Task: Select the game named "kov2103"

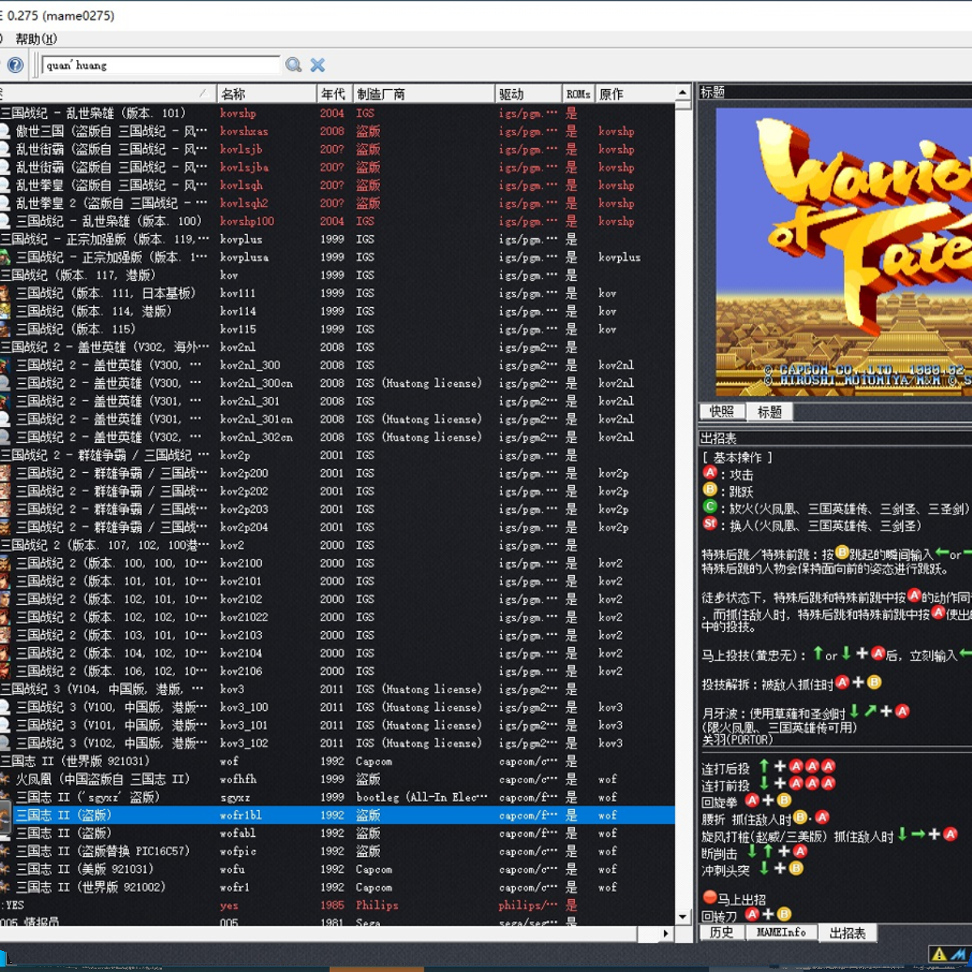Action: point(241,635)
